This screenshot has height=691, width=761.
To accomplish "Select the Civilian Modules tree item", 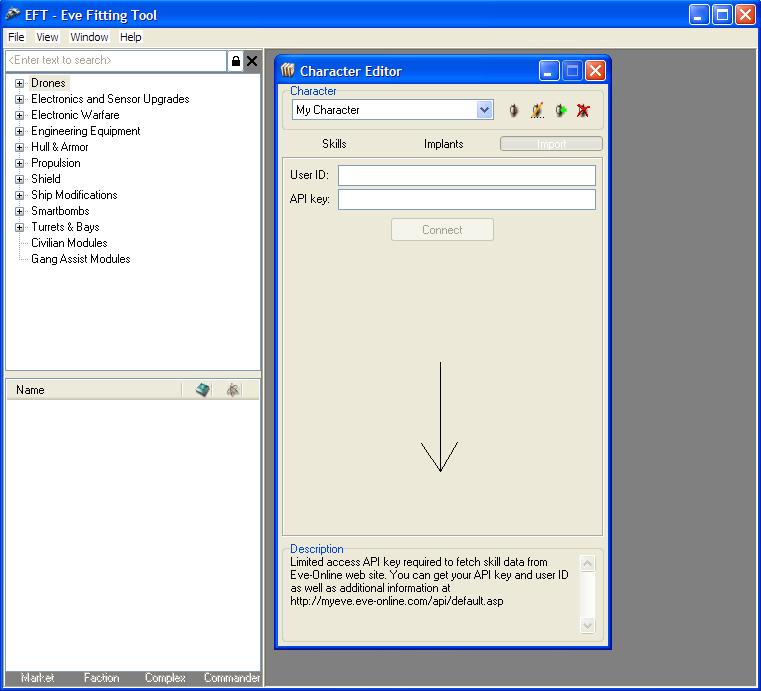I will (x=69, y=243).
